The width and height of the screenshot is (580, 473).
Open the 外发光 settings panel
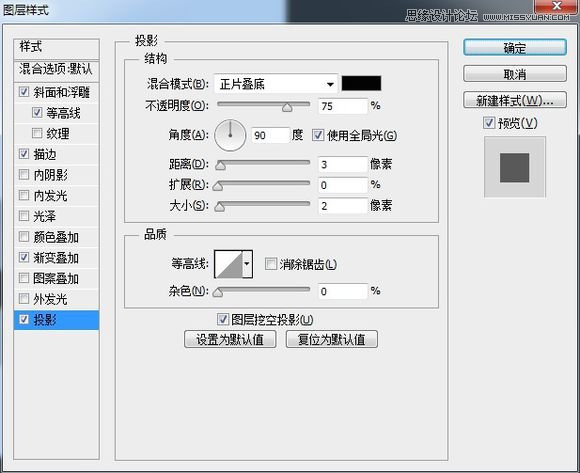pyautogui.click(x=50, y=299)
